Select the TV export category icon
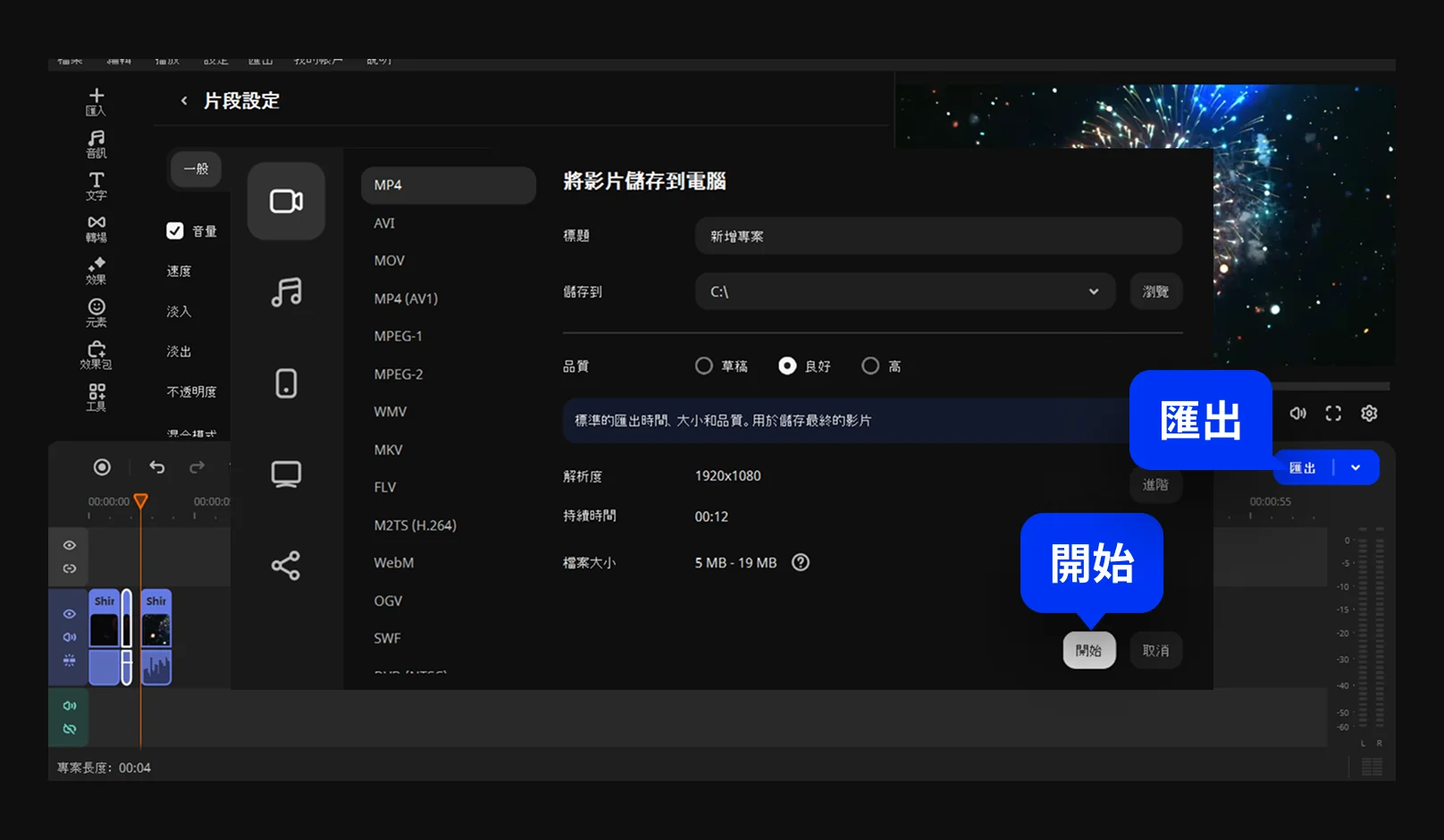1444x840 pixels. 286,474
